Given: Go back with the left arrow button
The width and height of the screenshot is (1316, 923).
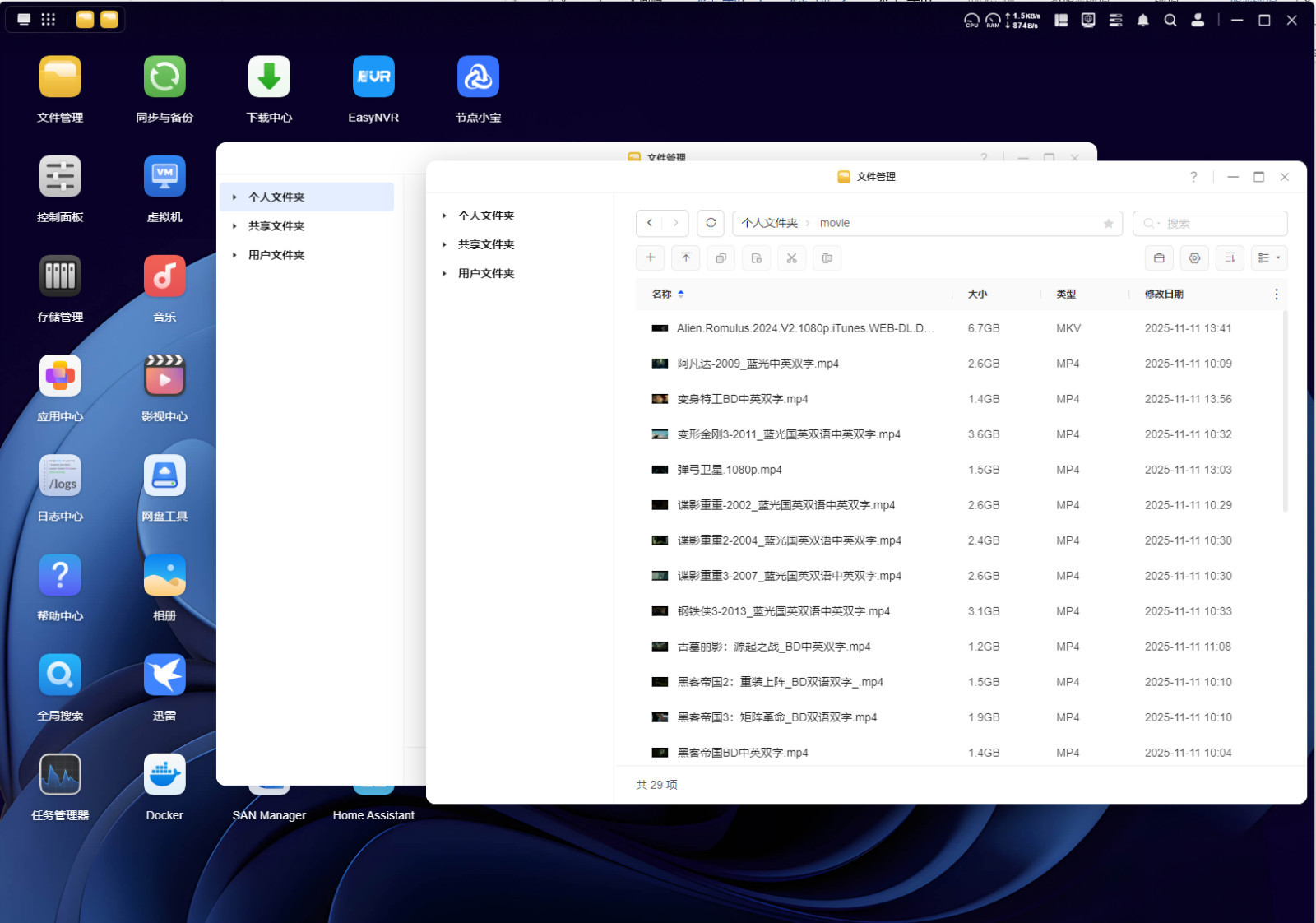Looking at the screenshot, I should (x=650, y=223).
